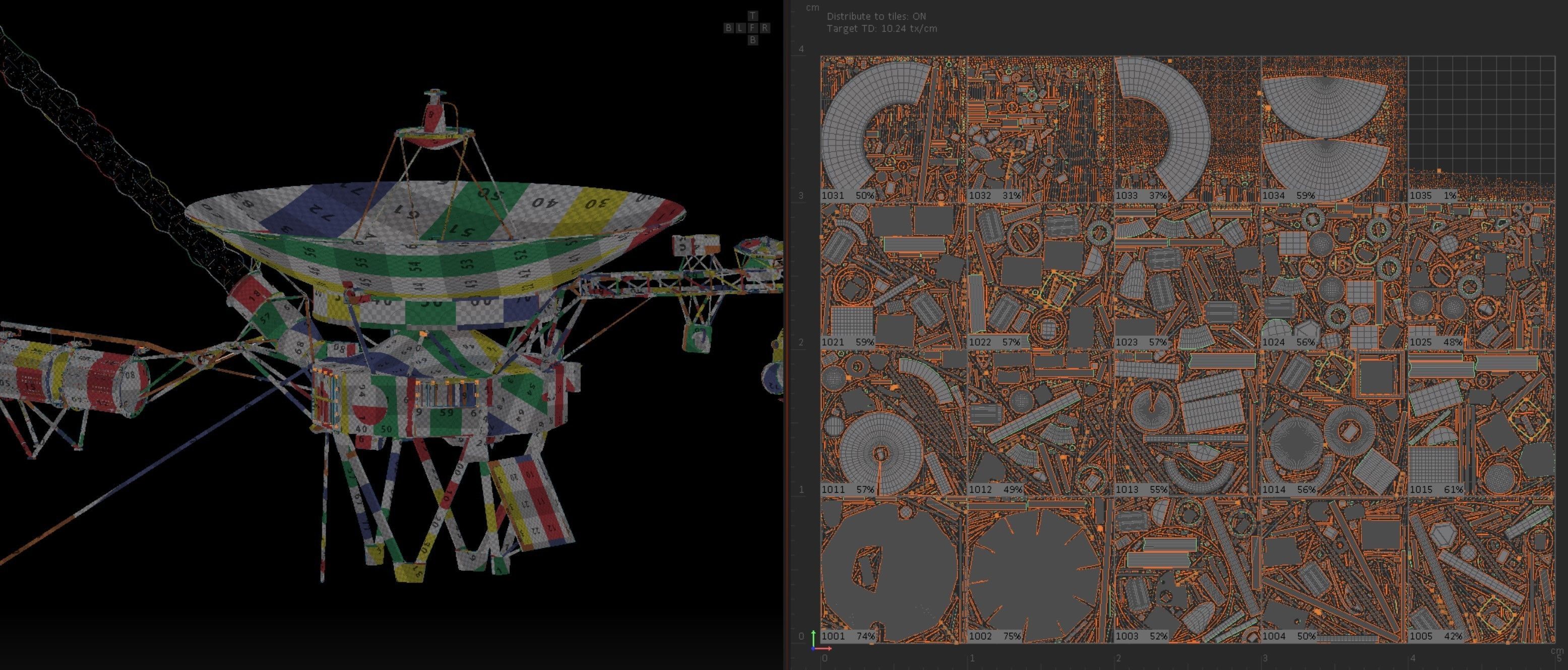This screenshot has height=670, width=1568.
Task: Select UV tile label 1021 59%
Action: (848, 342)
